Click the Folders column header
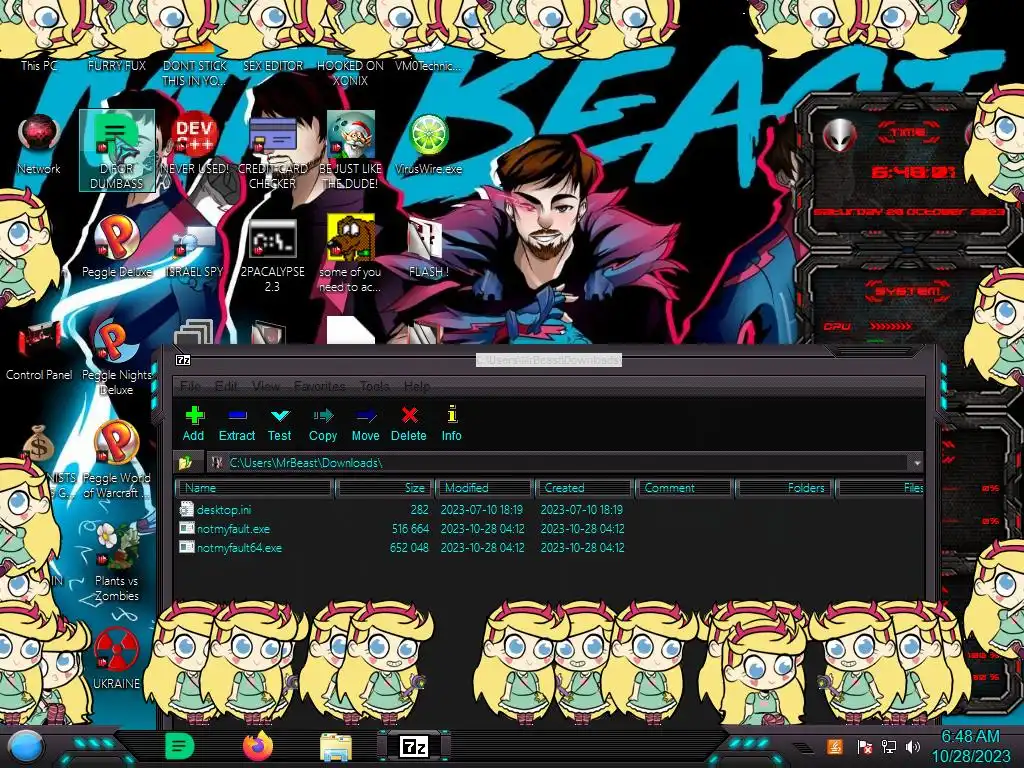The width and height of the screenshot is (1024, 768). (785, 488)
